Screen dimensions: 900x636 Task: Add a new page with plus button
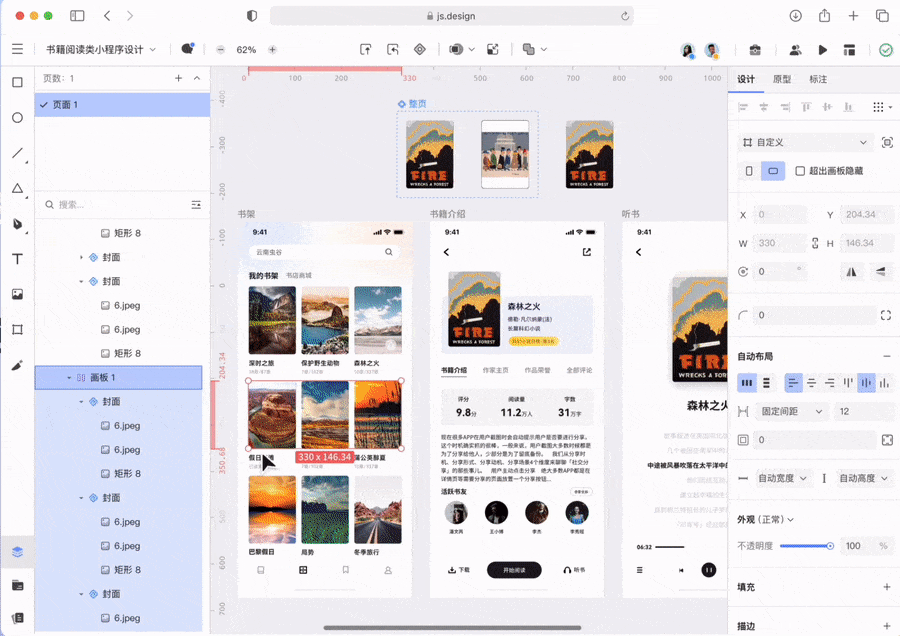pos(179,78)
